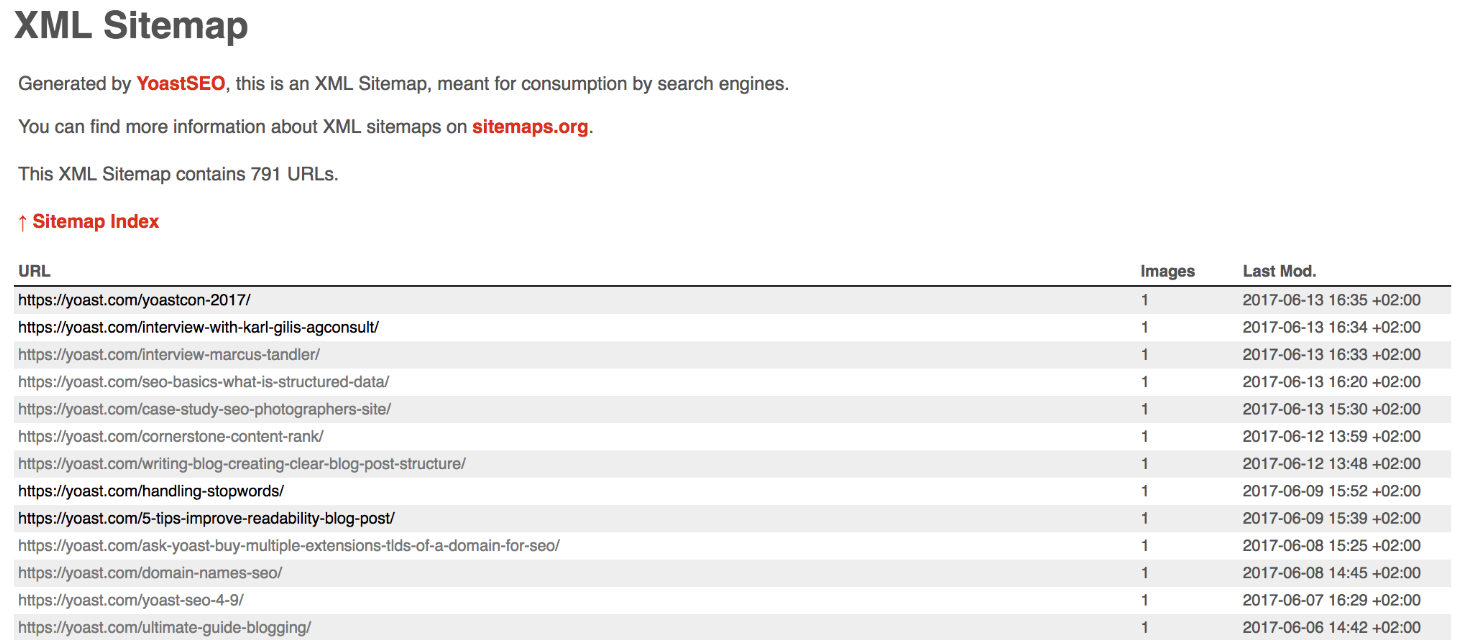Open the YoastSEO link
The width and height of the screenshot is (1466, 640).
181,84
